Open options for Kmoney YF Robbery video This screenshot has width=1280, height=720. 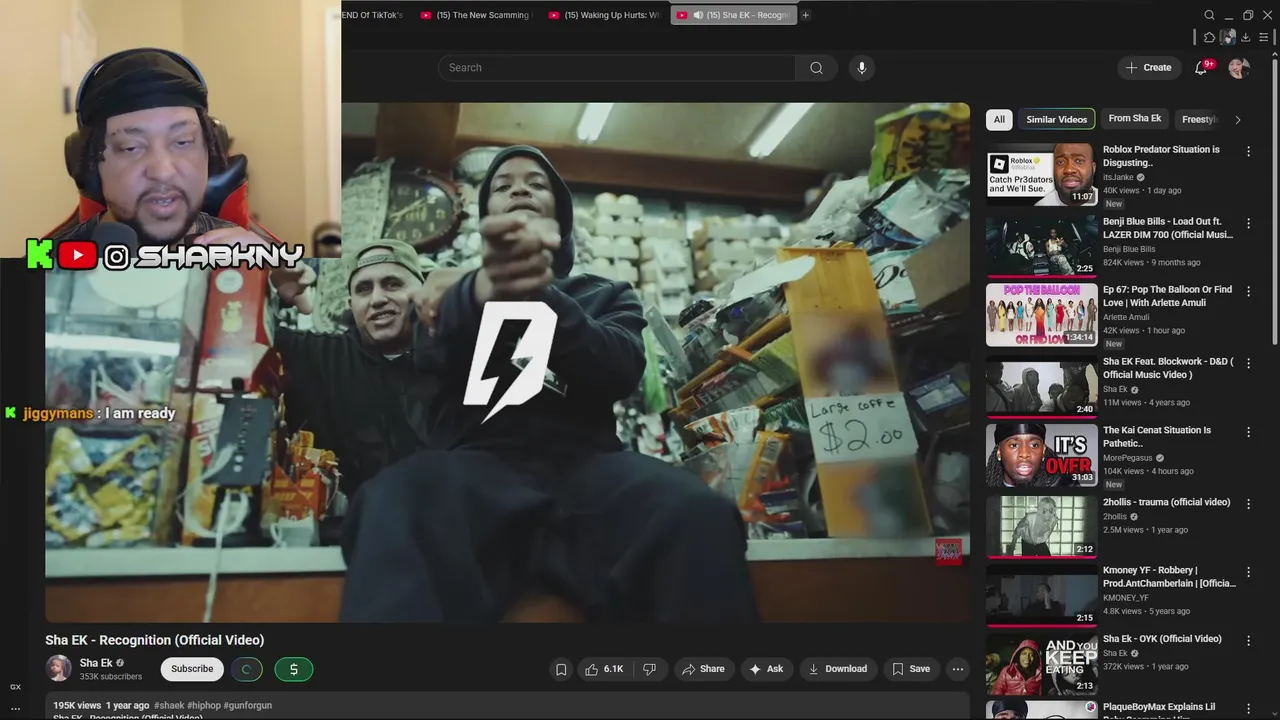1248,572
